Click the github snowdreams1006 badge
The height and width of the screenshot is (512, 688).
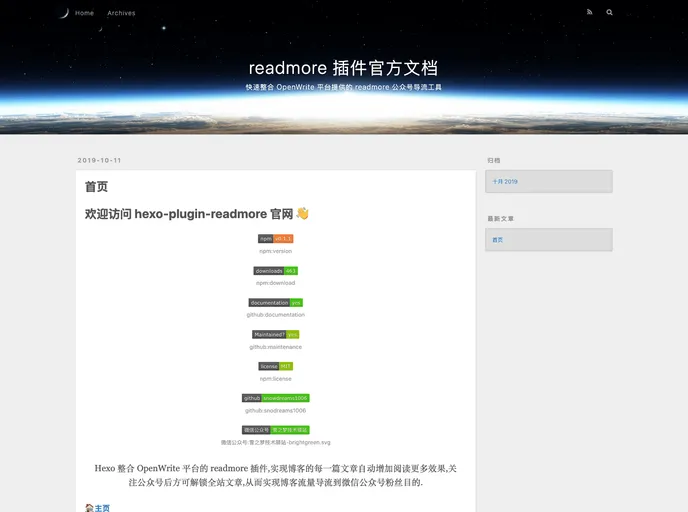(x=276, y=398)
